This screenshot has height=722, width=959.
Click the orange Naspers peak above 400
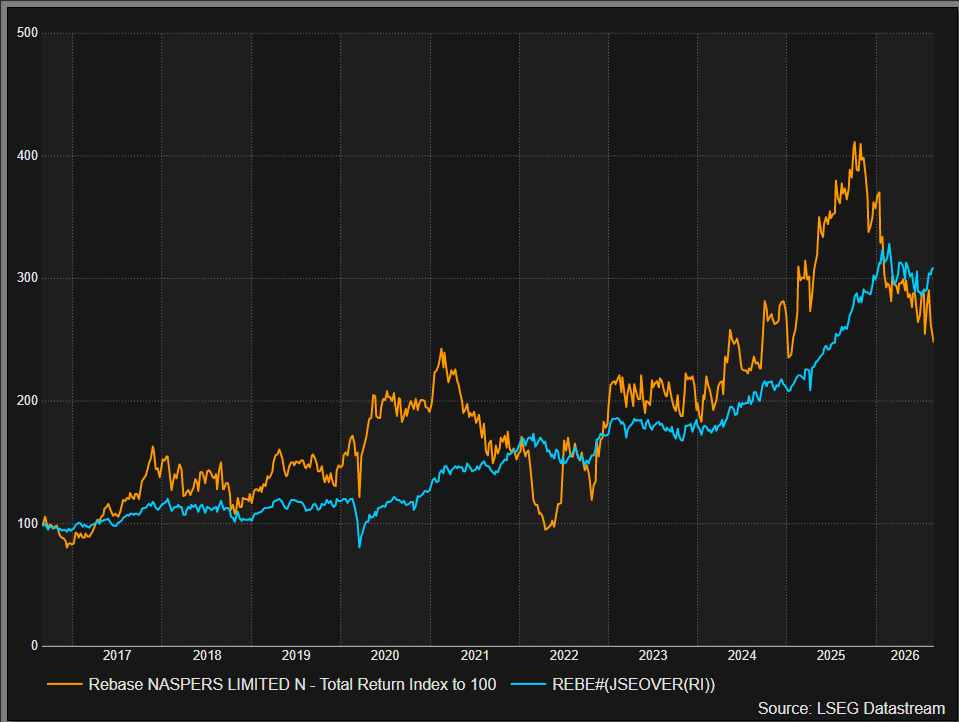(855, 143)
